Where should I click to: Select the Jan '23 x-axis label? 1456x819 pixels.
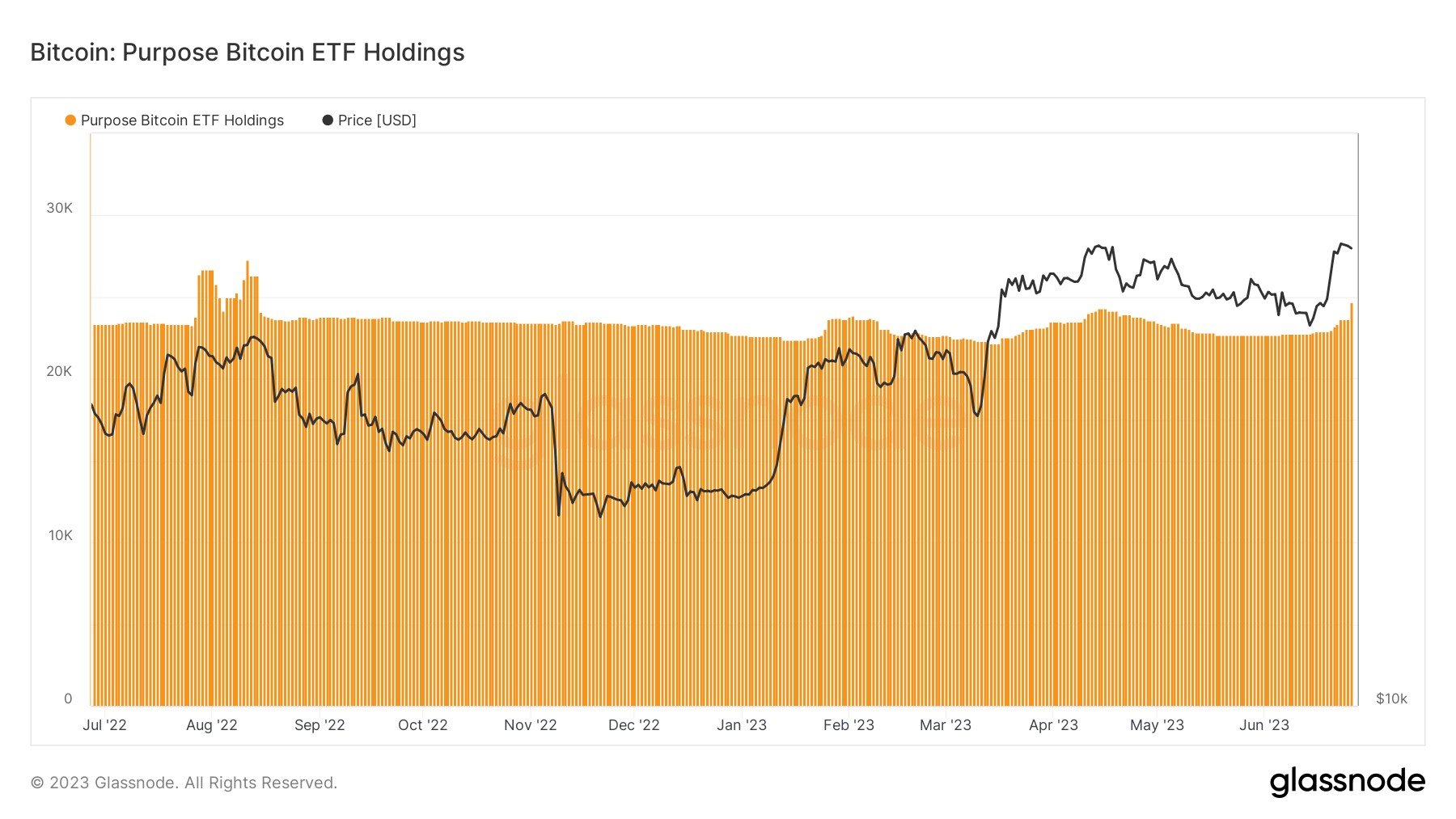point(741,725)
